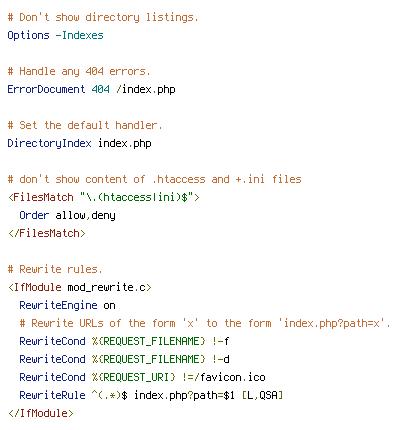Click the 'DirectoryIndex' directive
Viewport: 400px width, 430px height.
(x=49, y=143)
